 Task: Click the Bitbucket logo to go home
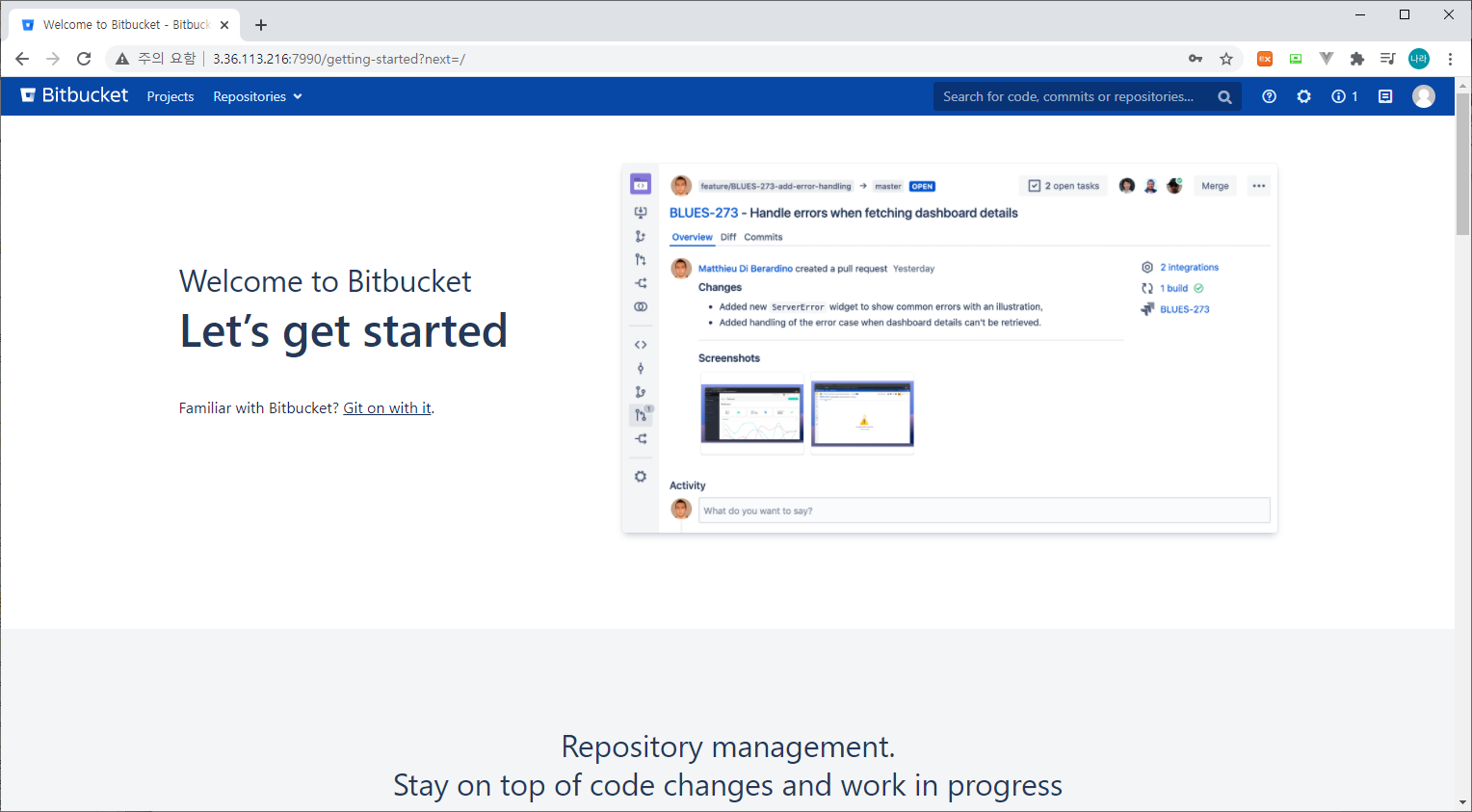pyautogui.click(x=73, y=95)
